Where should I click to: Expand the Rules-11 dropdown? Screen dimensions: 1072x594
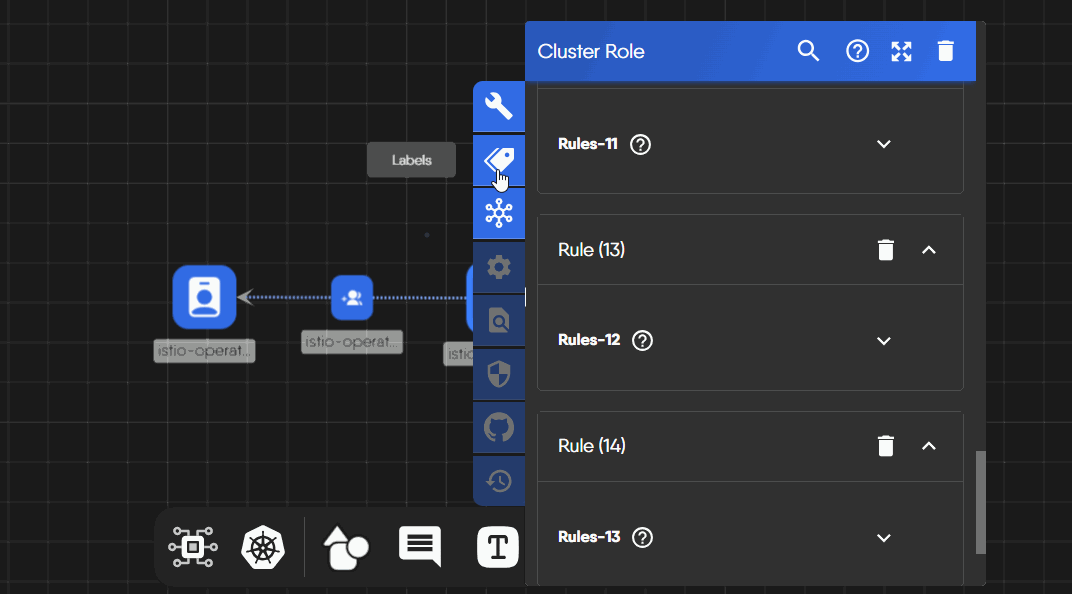tap(883, 144)
